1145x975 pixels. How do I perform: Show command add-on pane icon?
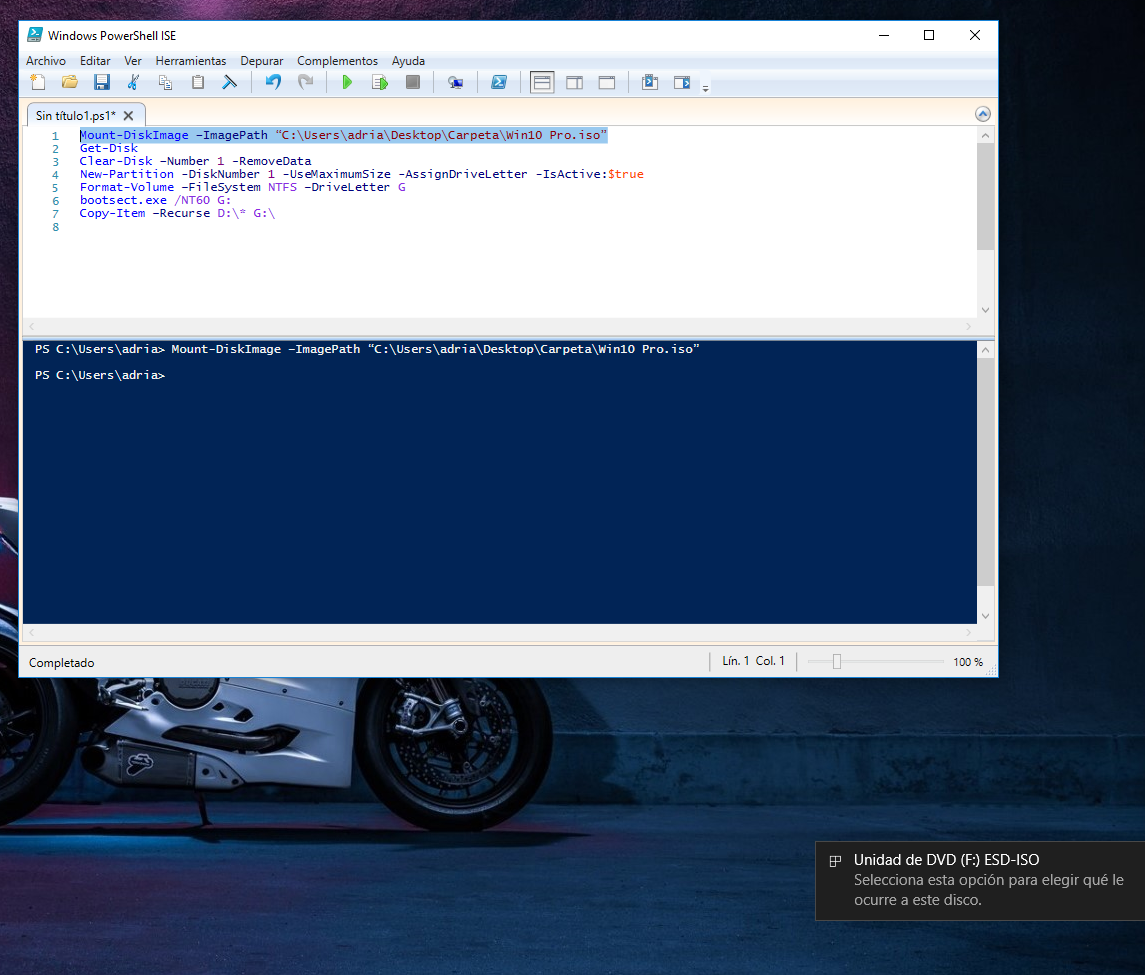(682, 83)
